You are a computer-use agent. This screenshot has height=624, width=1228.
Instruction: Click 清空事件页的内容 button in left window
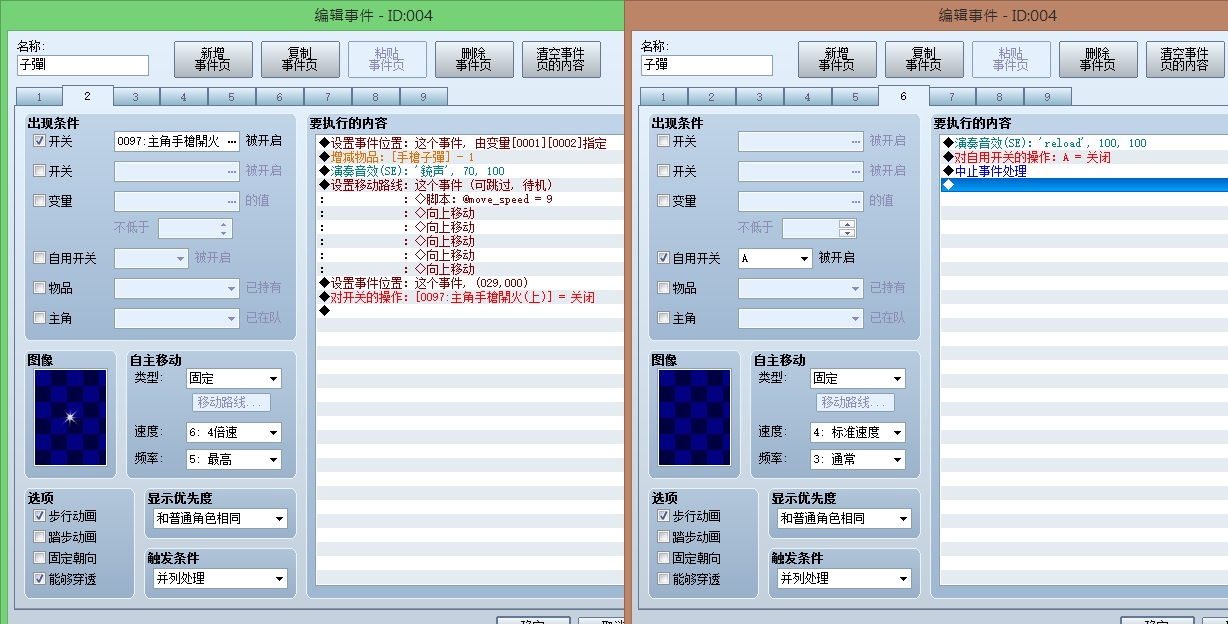[x=561, y=59]
